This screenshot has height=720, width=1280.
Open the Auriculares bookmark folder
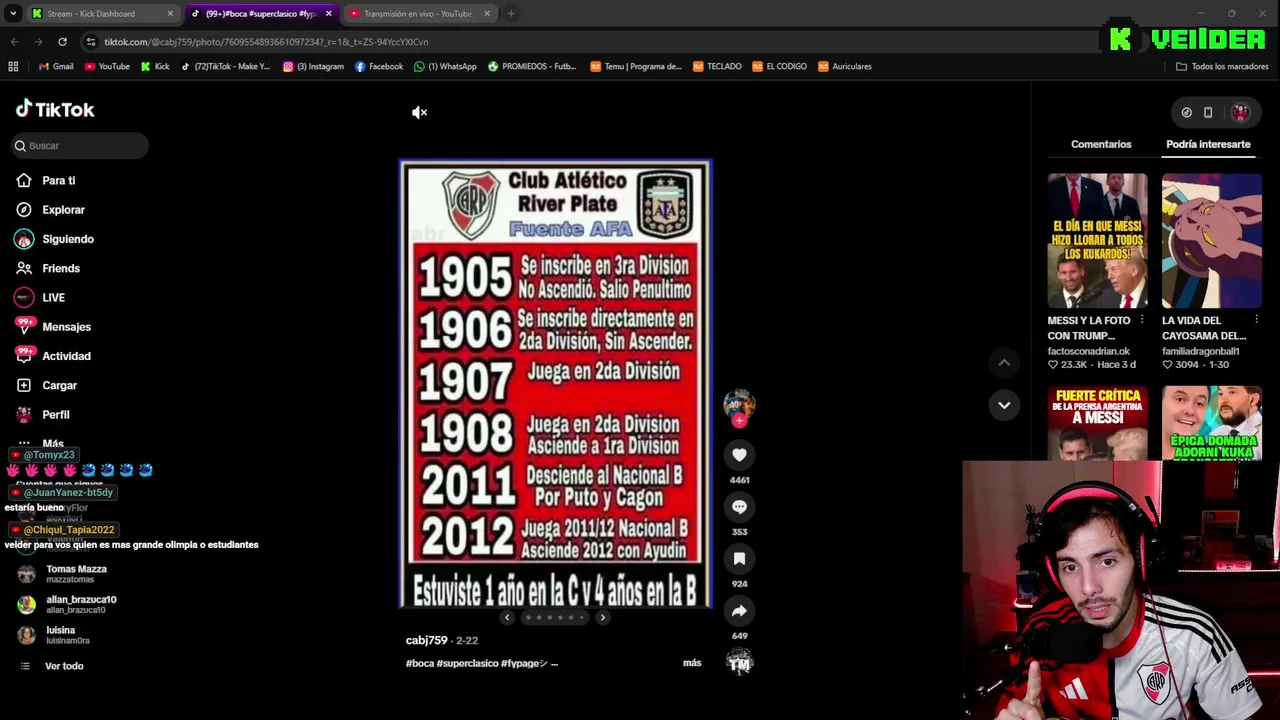(x=845, y=67)
